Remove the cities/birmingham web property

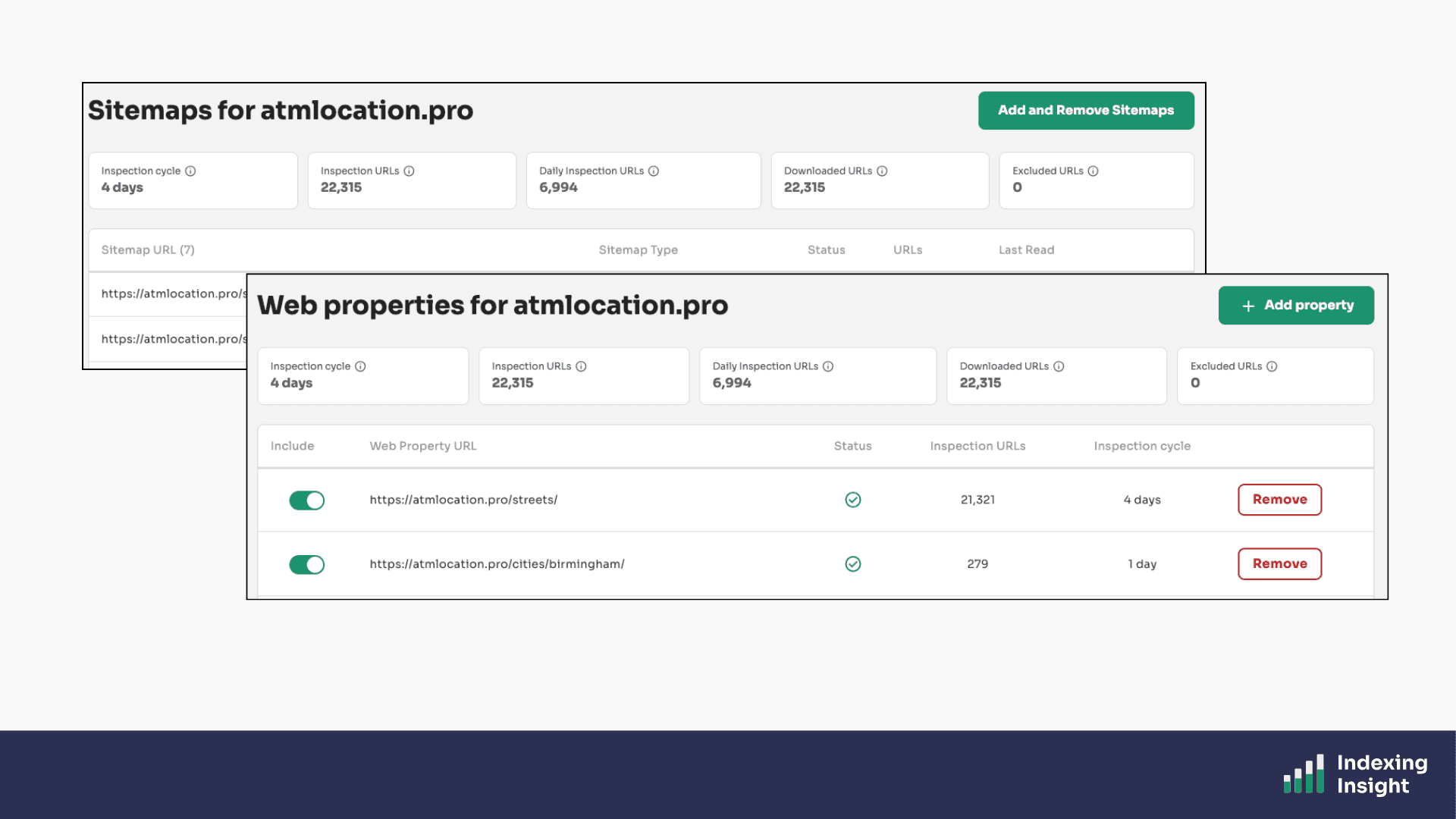[x=1279, y=564]
